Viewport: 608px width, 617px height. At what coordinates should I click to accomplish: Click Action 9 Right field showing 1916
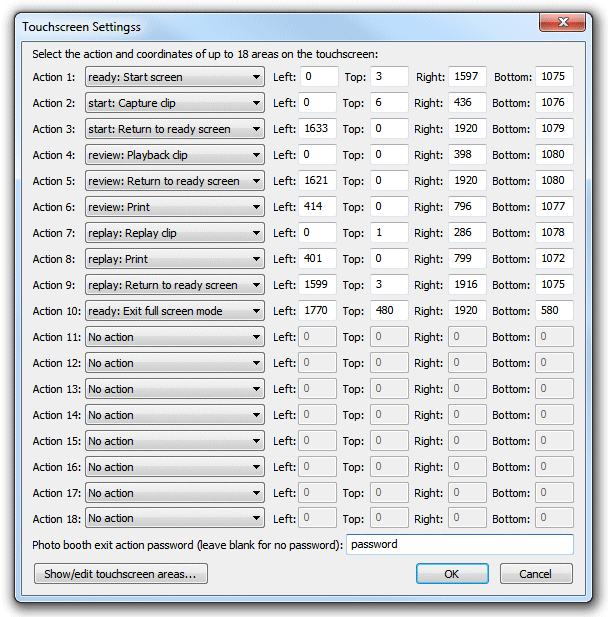tap(468, 284)
